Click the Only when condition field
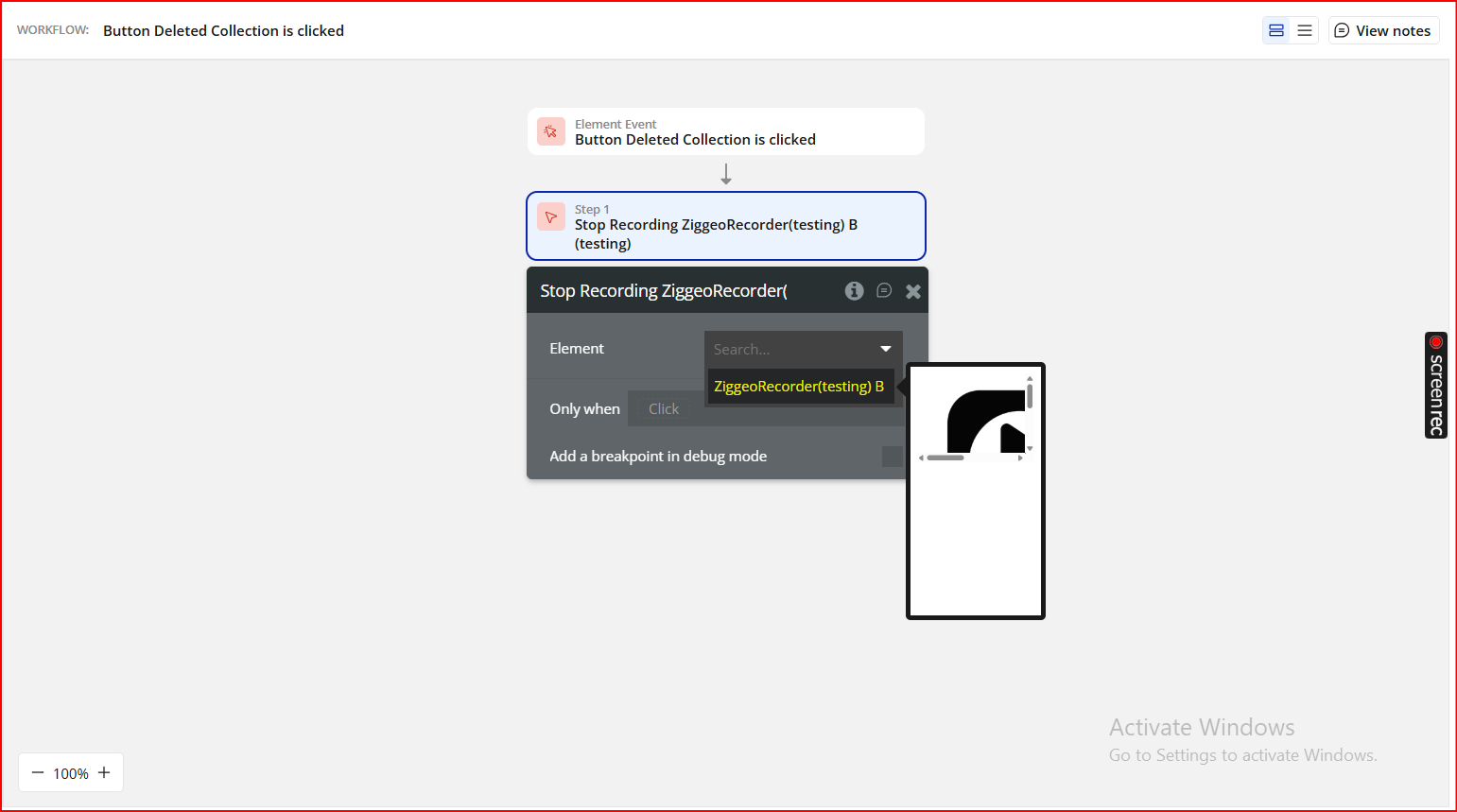1457x812 pixels. [764, 408]
